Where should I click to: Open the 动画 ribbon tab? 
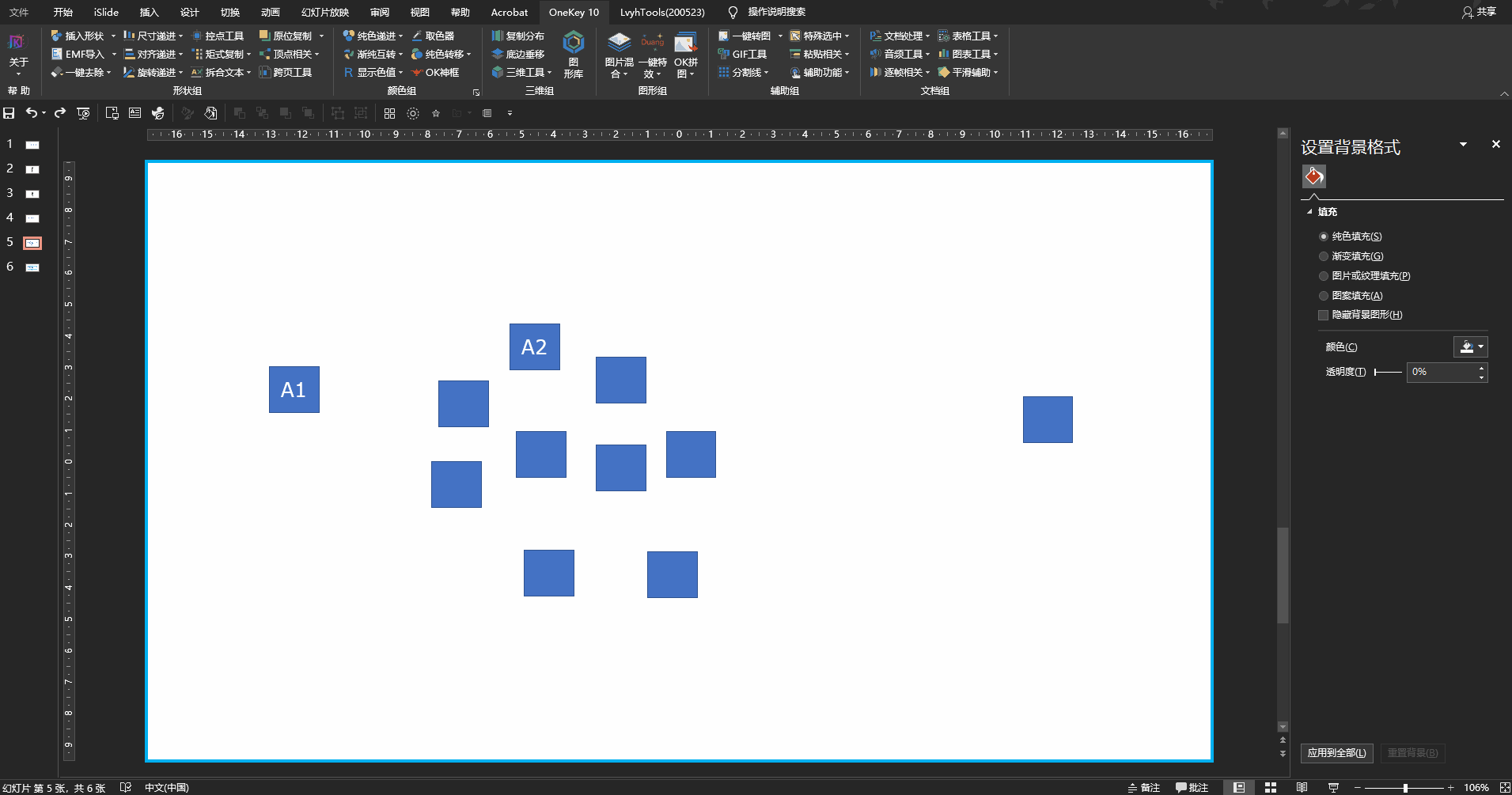[271, 12]
